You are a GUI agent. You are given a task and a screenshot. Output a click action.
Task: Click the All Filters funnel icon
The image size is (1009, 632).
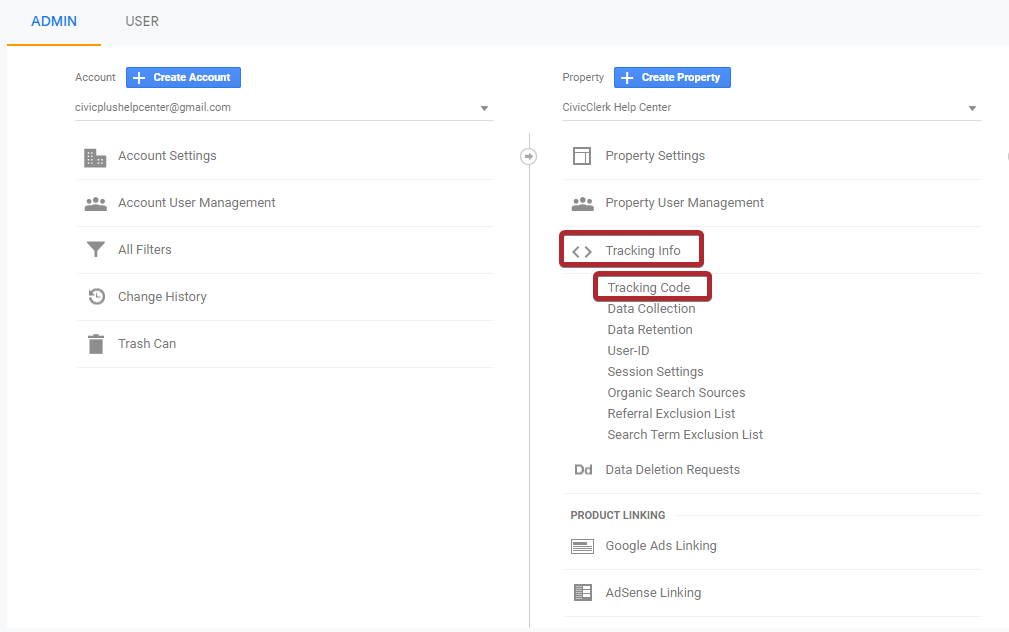pyautogui.click(x=96, y=250)
